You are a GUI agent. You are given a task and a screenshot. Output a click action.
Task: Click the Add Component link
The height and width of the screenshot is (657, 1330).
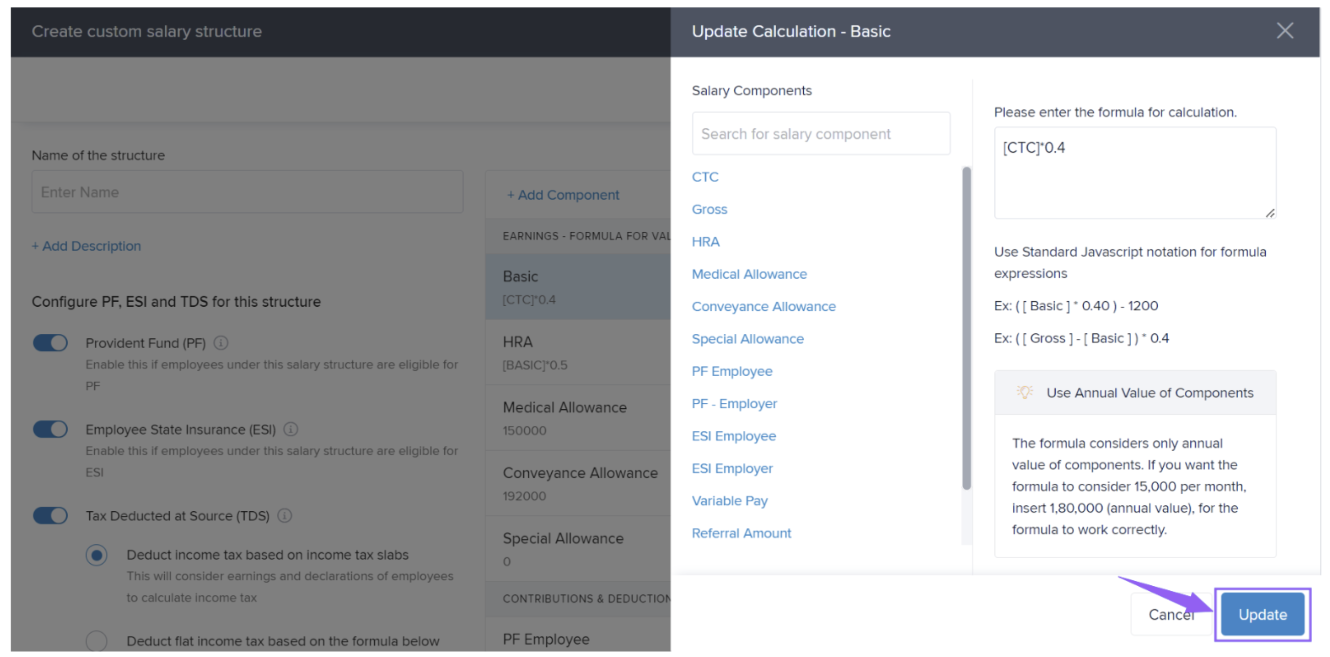(x=563, y=195)
